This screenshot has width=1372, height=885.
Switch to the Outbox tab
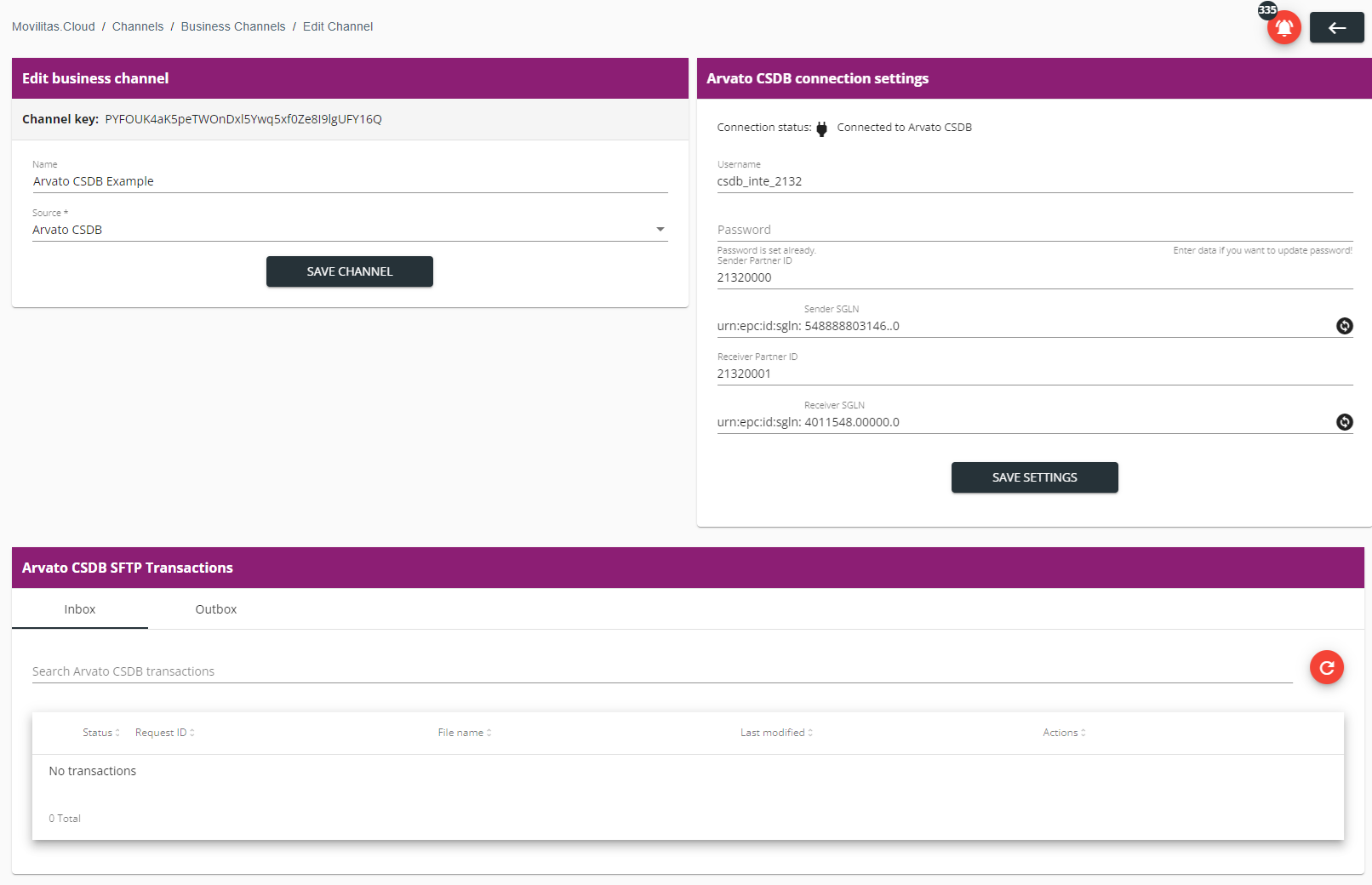(216, 609)
